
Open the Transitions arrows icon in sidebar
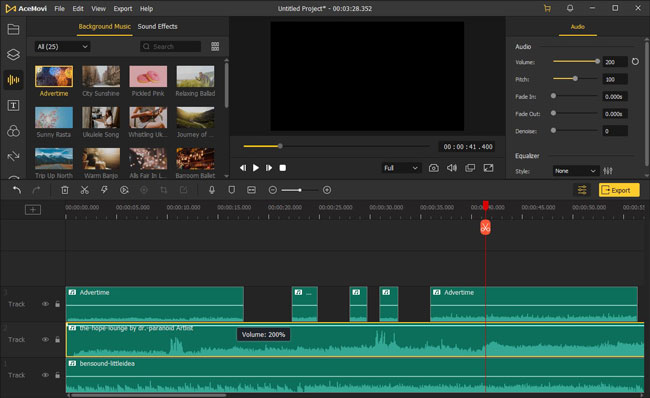(x=13, y=156)
